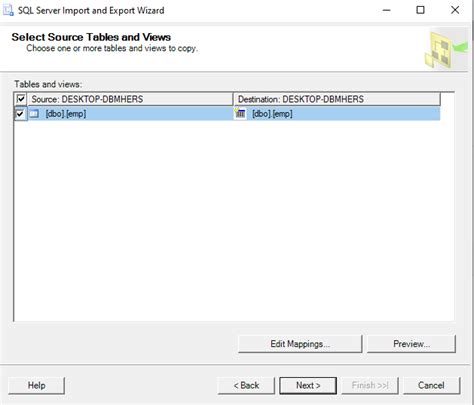Image resolution: width=474 pixels, height=405 pixels.
Task: Click the Destination: DESKTOP-DBMHERS column header
Action: click(337, 99)
